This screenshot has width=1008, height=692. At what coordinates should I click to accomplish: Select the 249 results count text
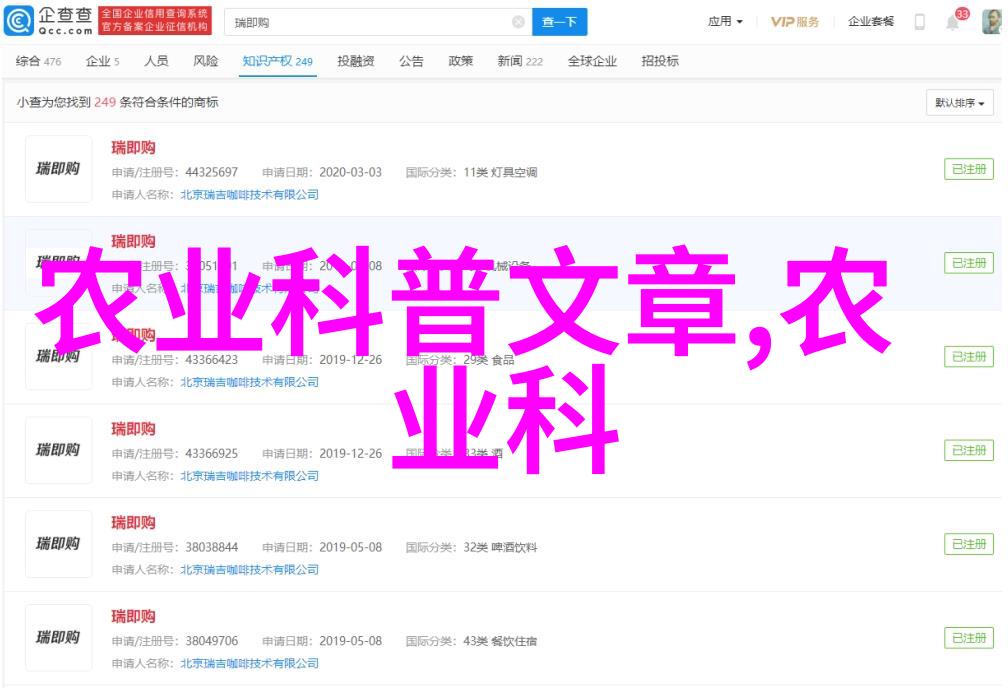[x=105, y=102]
